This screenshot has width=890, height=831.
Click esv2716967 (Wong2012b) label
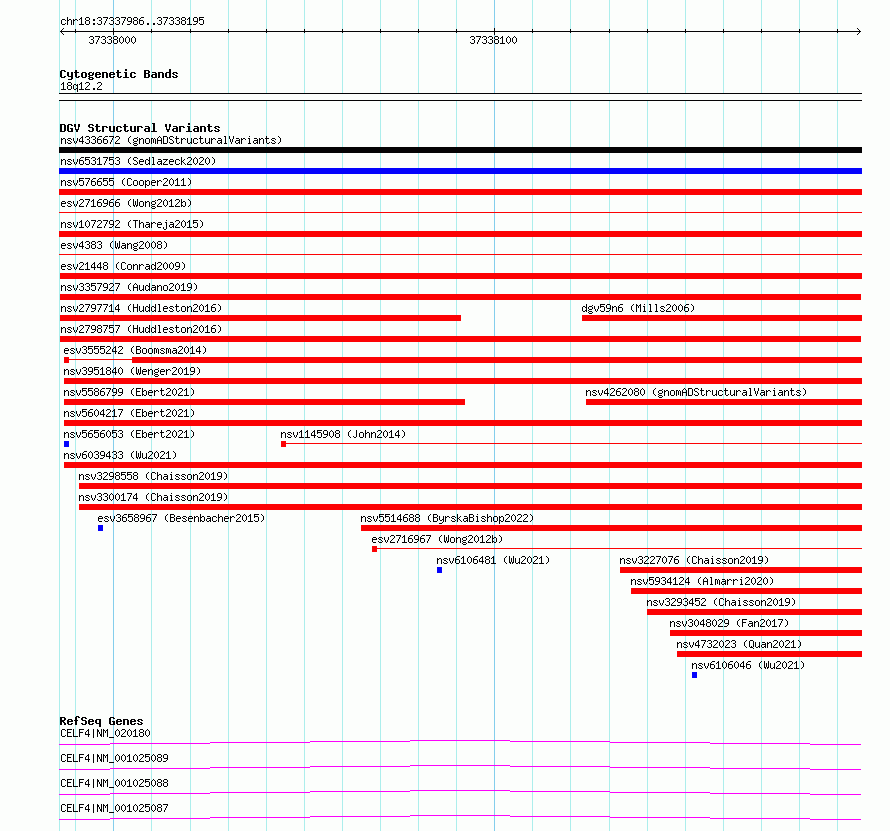tap(437, 539)
